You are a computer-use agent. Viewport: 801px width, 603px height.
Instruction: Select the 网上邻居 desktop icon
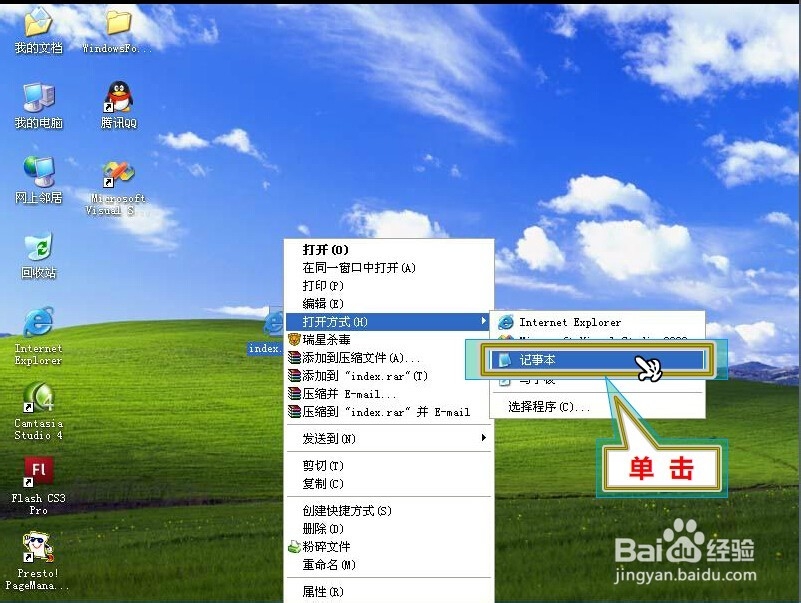[x=38, y=180]
